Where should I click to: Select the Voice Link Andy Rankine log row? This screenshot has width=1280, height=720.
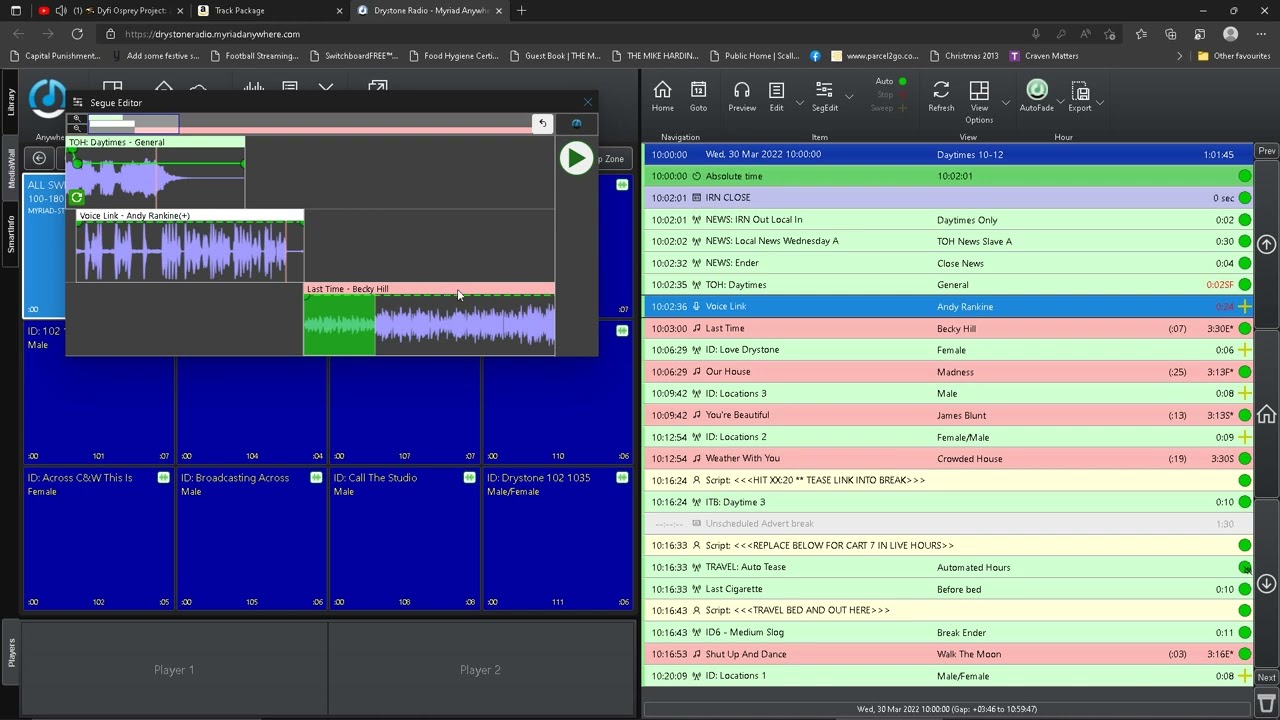tap(948, 306)
